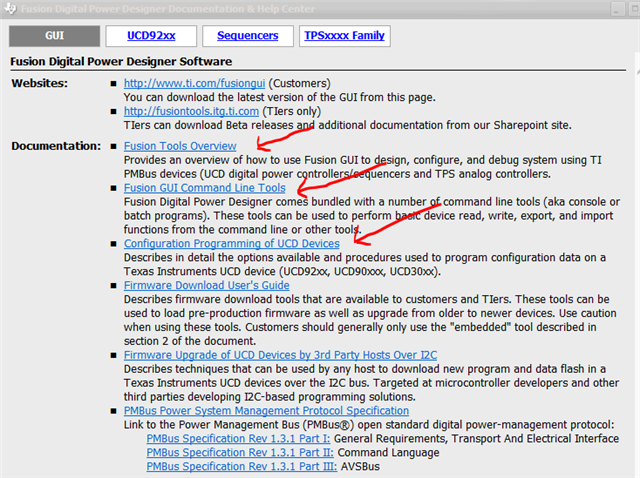Click the 'Websites:' label
The width and height of the screenshot is (640, 478).
coord(40,83)
